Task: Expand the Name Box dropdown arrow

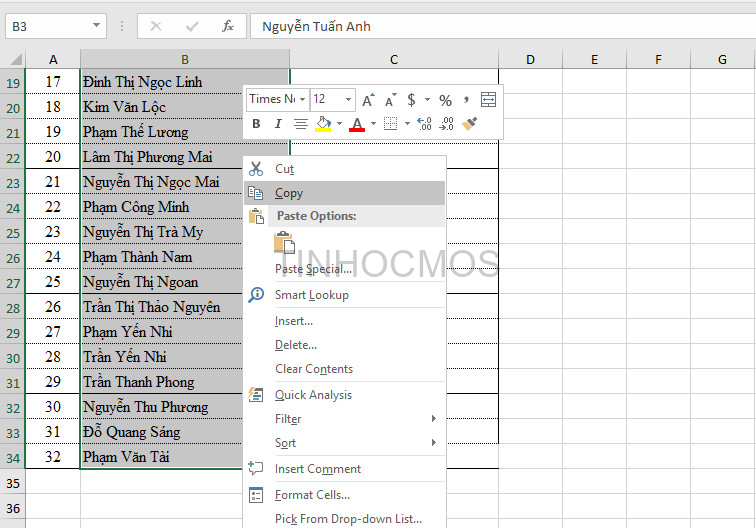Action: click(96, 26)
